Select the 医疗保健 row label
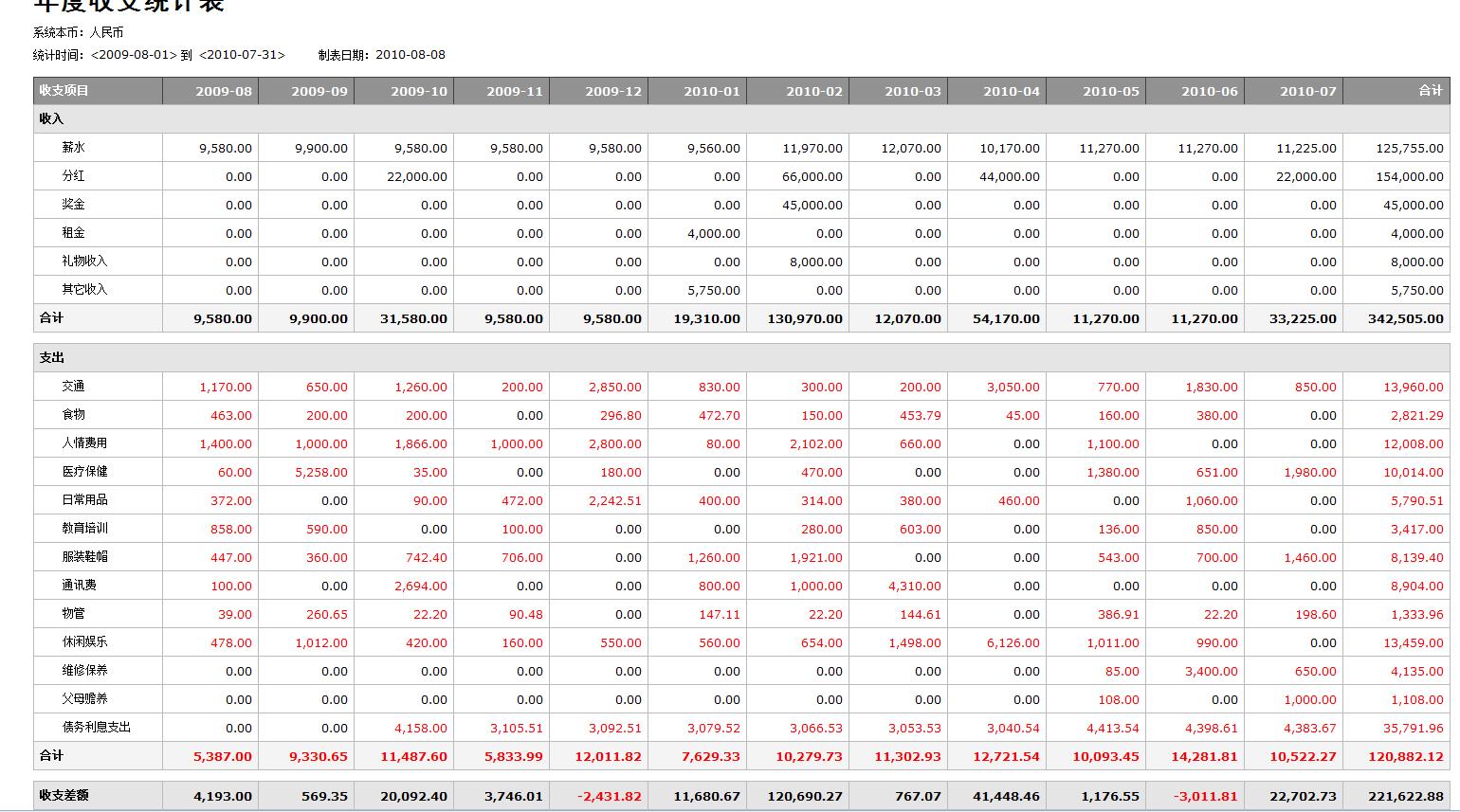Viewport: 1460px width, 812px height. 85,472
